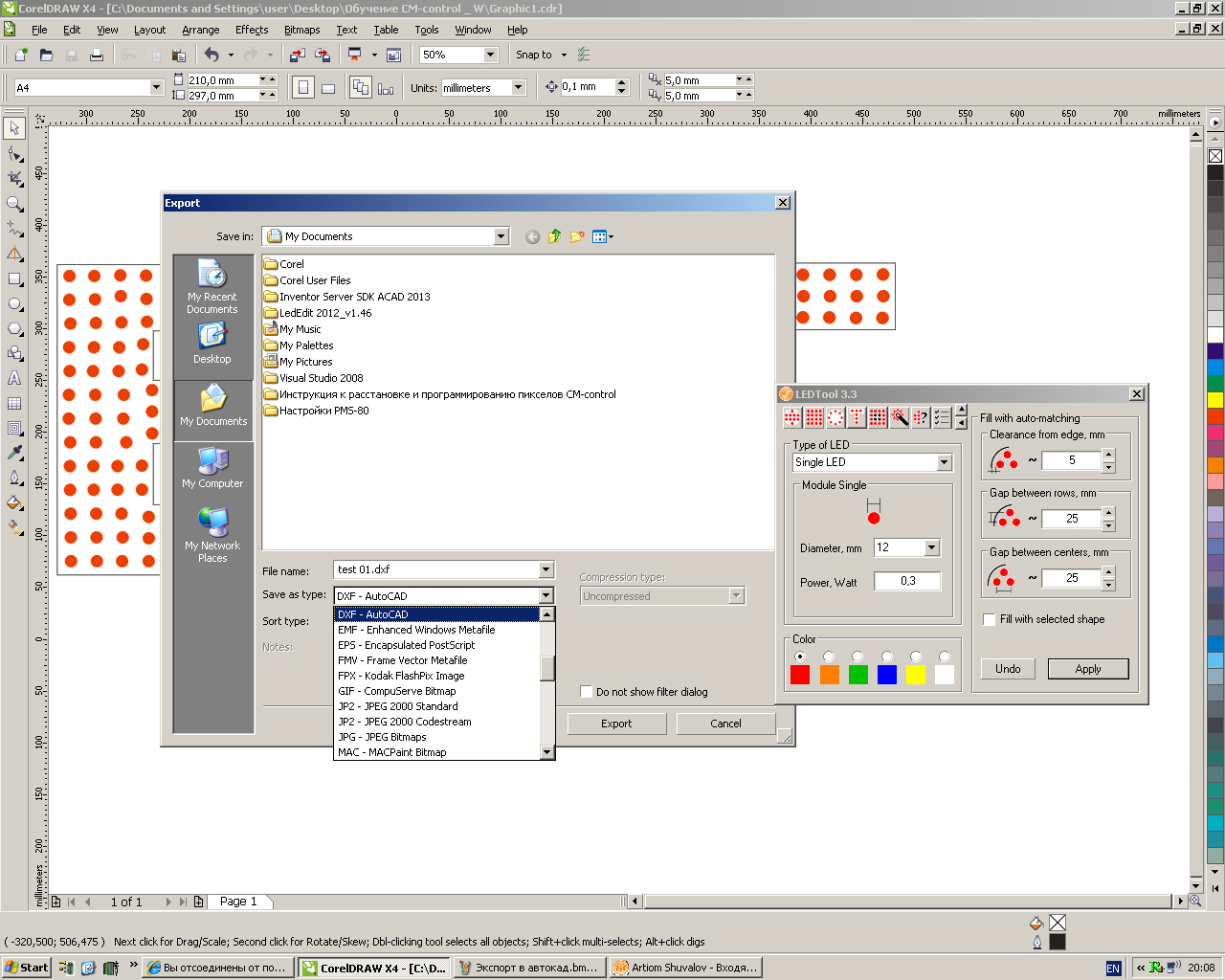Create new folder in Export dialog
This screenshot has width=1225, height=980.
tap(577, 236)
